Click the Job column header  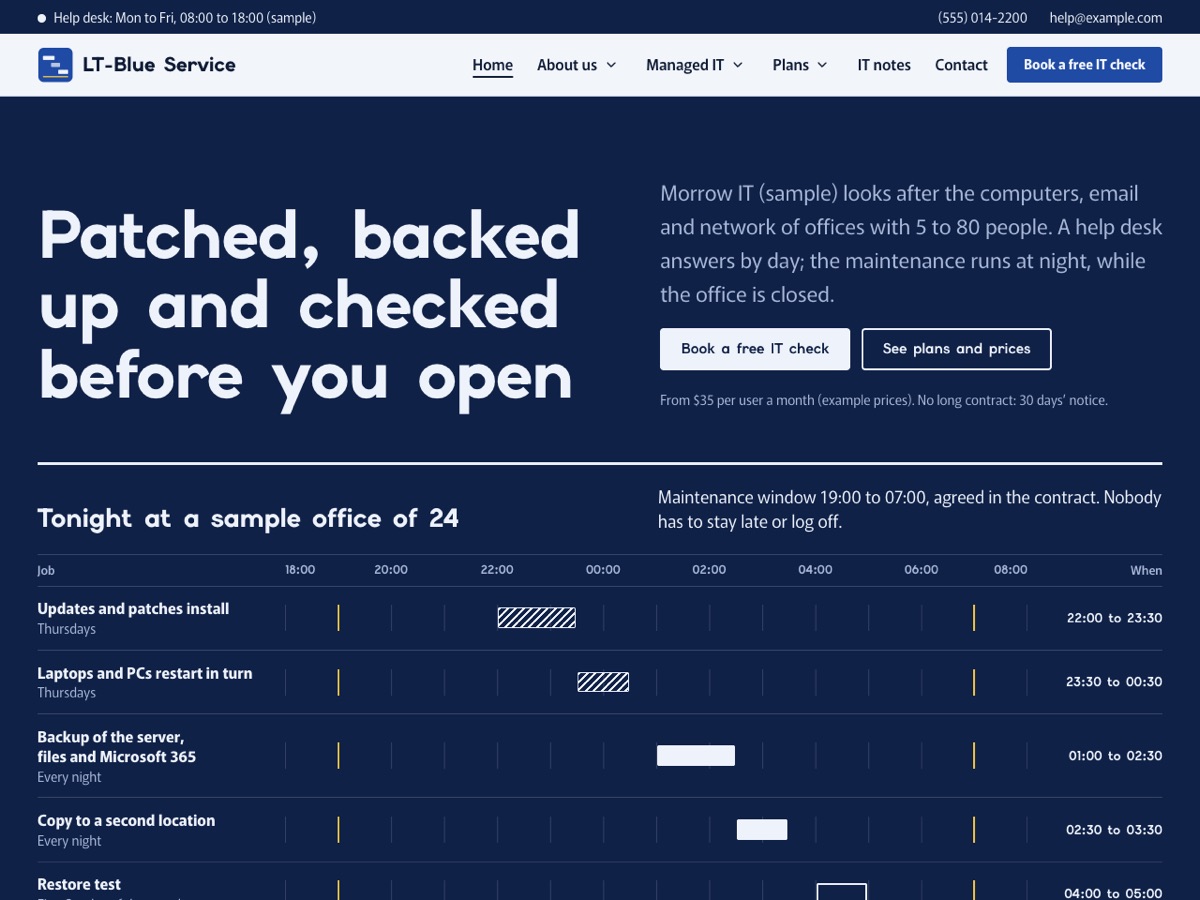pos(46,571)
